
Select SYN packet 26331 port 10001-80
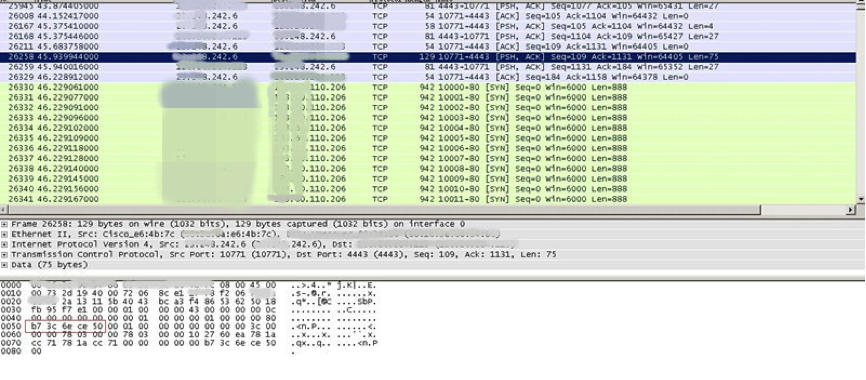click(x=428, y=97)
